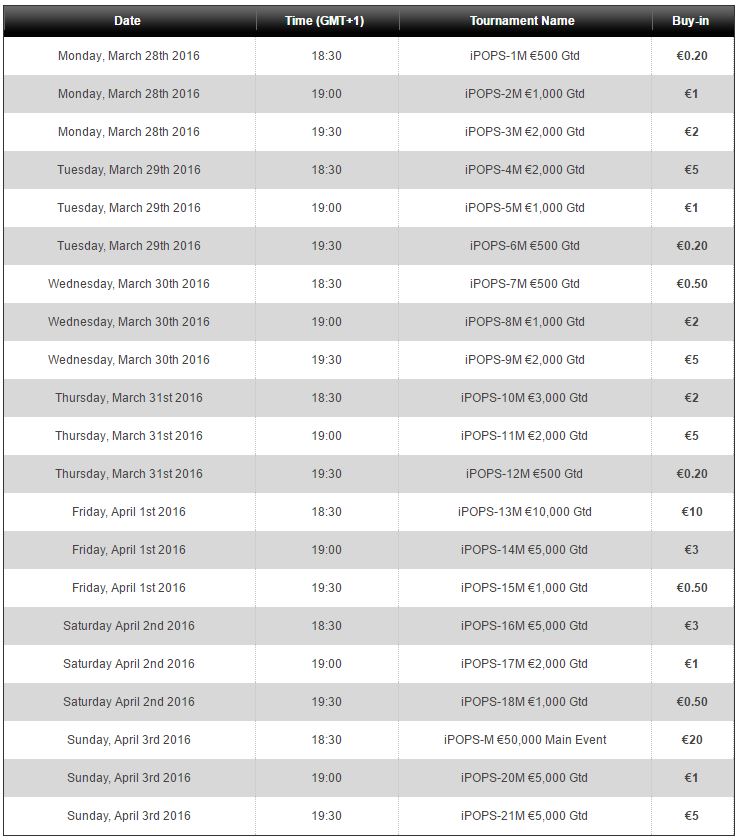Click iPOPS-14M €5,000 Gtd entry

tap(525, 550)
